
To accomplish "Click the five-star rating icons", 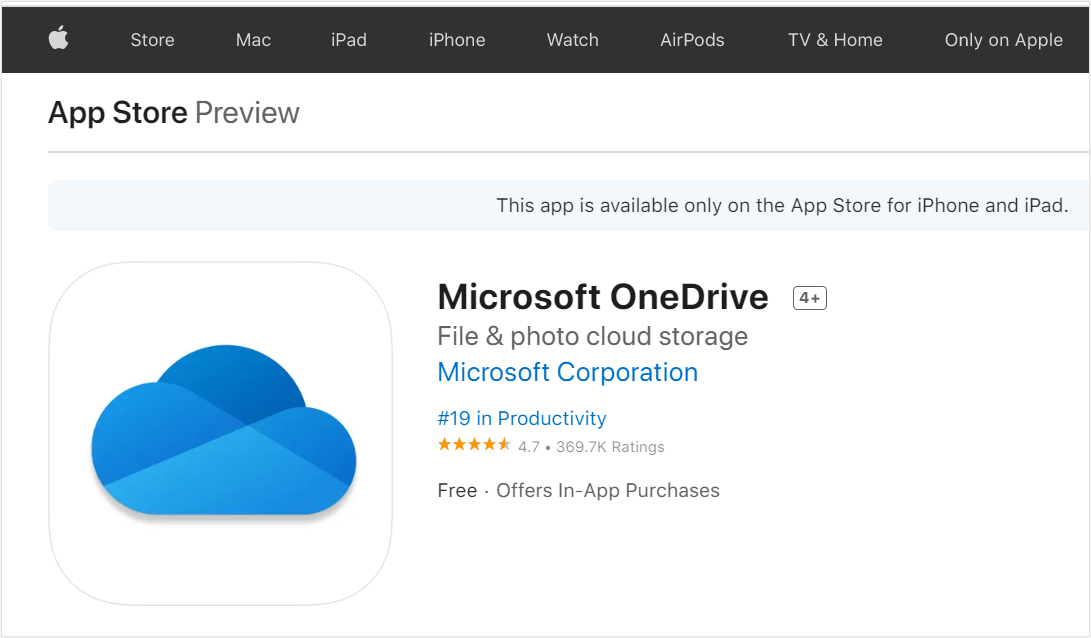I will click(x=474, y=445).
